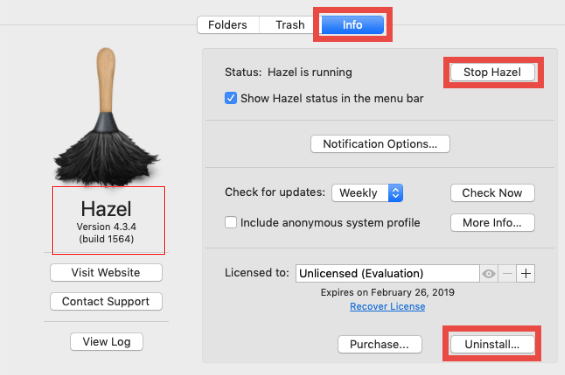Select the Info tab
The height and width of the screenshot is (375, 565).
click(x=352, y=25)
